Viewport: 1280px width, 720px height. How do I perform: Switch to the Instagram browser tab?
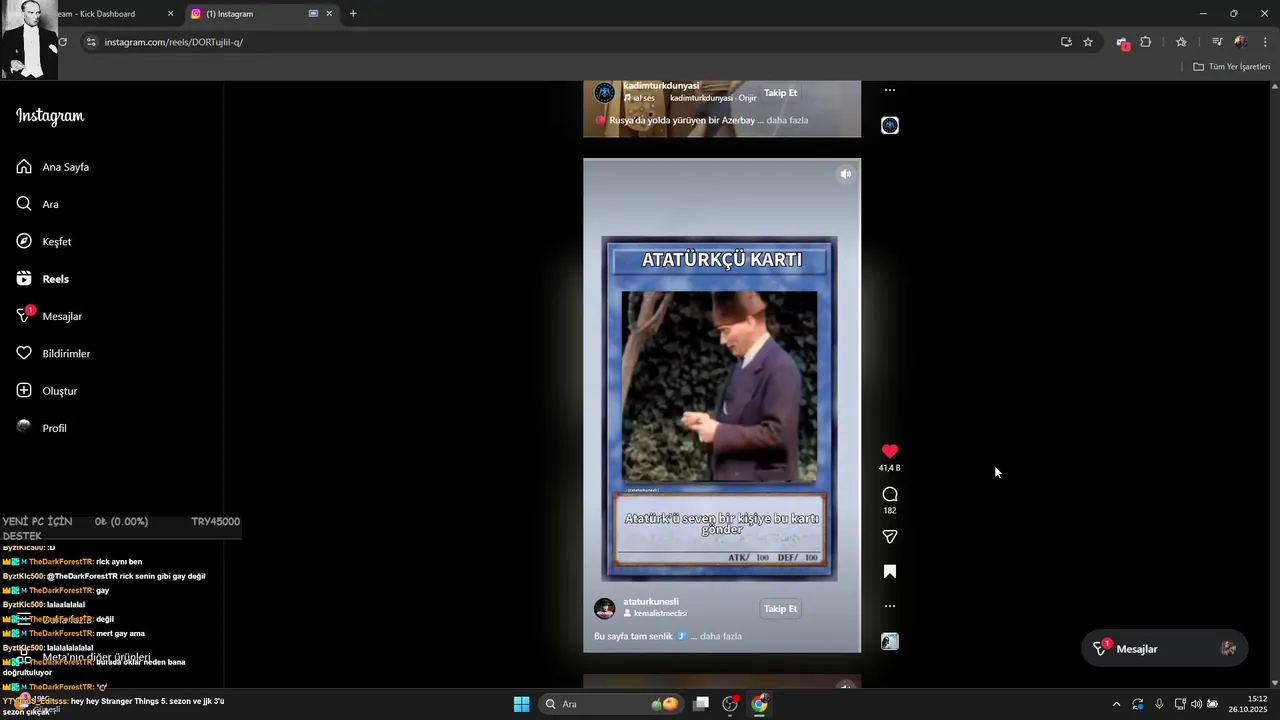click(250, 14)
